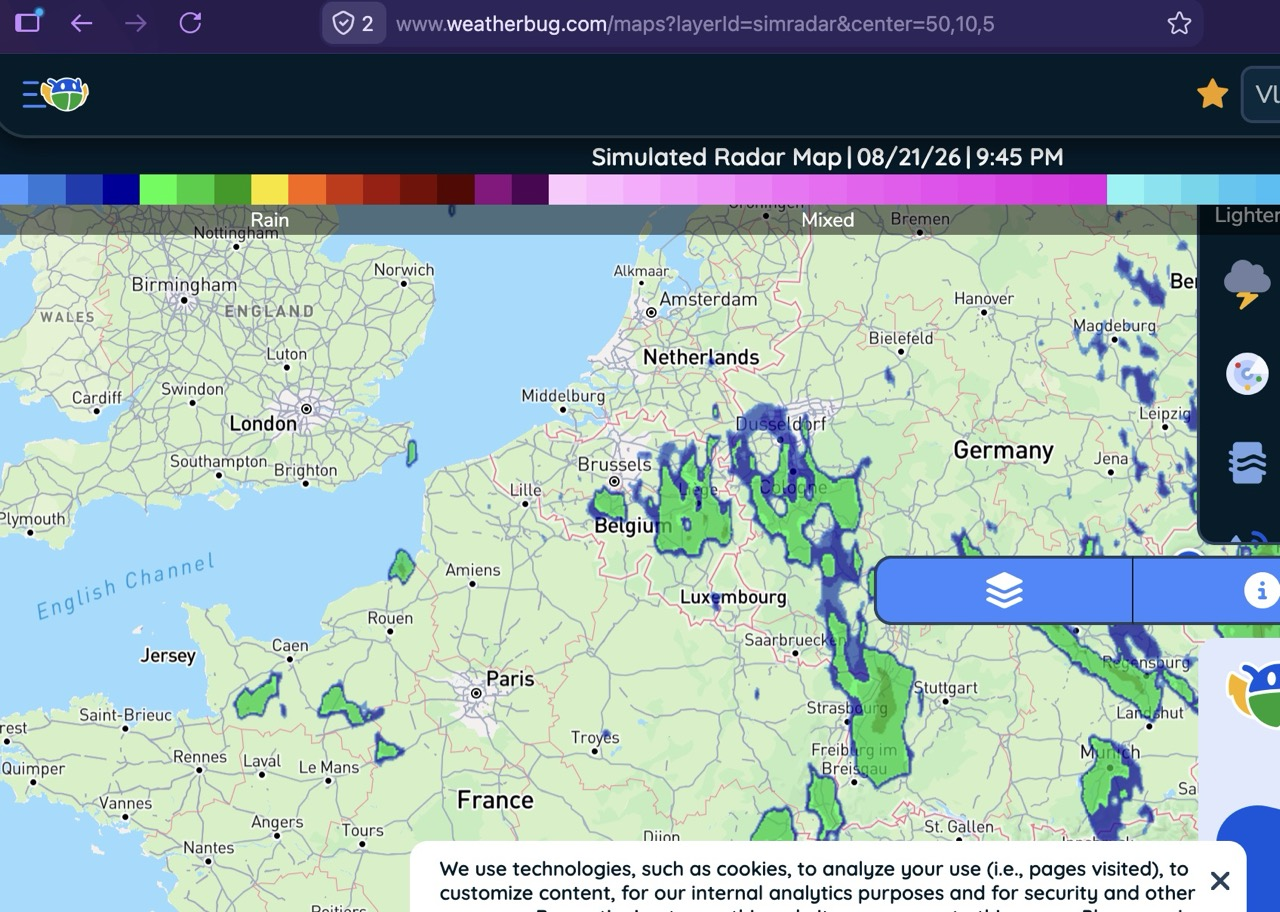
Task: Show map legend info
Action: pos(1261,591)
